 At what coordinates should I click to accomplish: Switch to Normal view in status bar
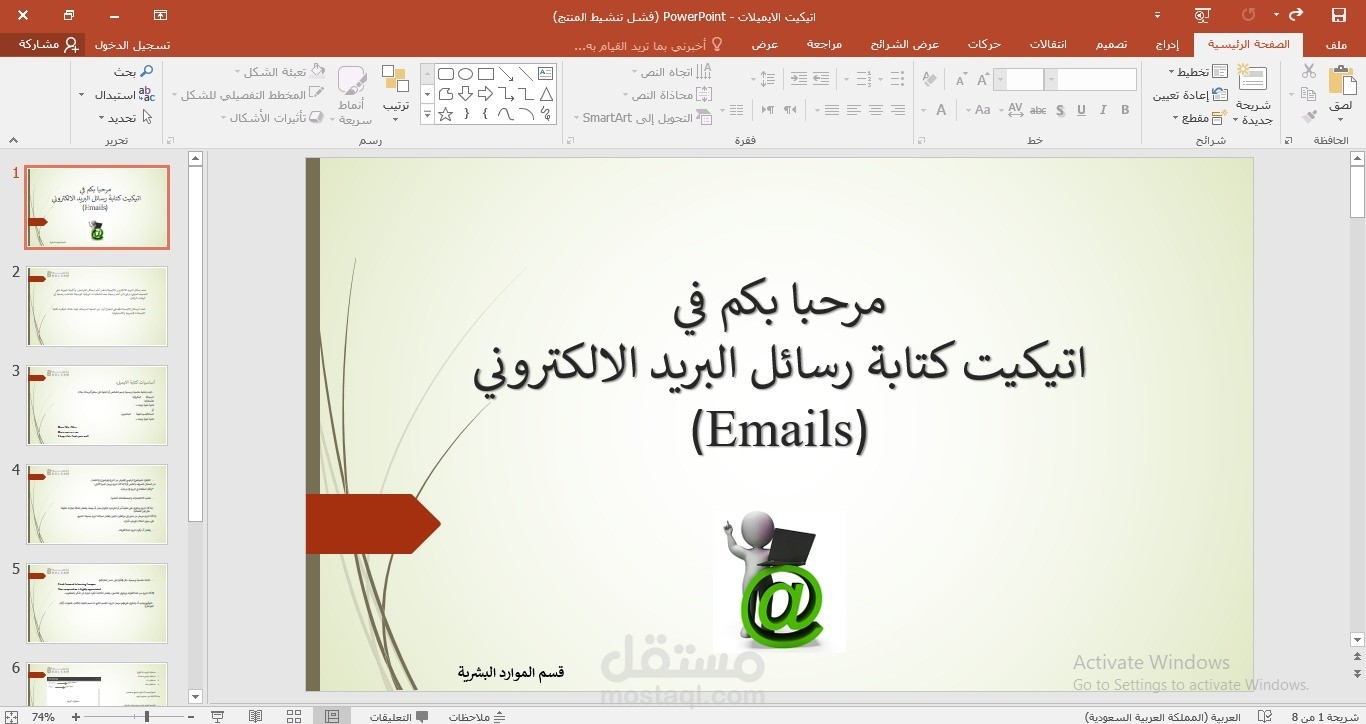[331, 716]
